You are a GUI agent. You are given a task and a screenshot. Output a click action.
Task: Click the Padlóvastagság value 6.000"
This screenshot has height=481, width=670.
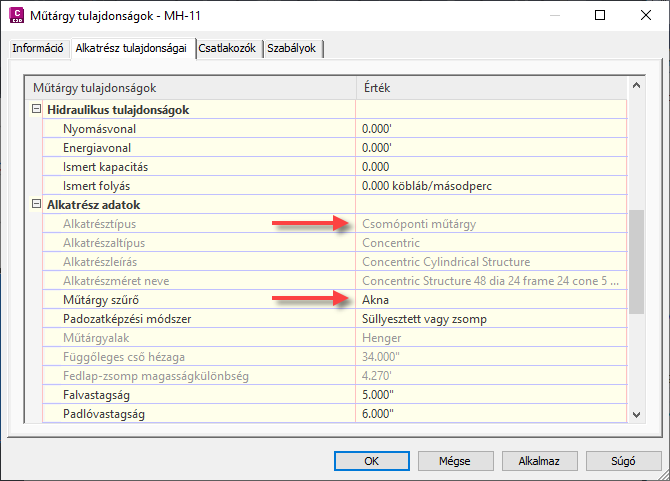(490, 414)
